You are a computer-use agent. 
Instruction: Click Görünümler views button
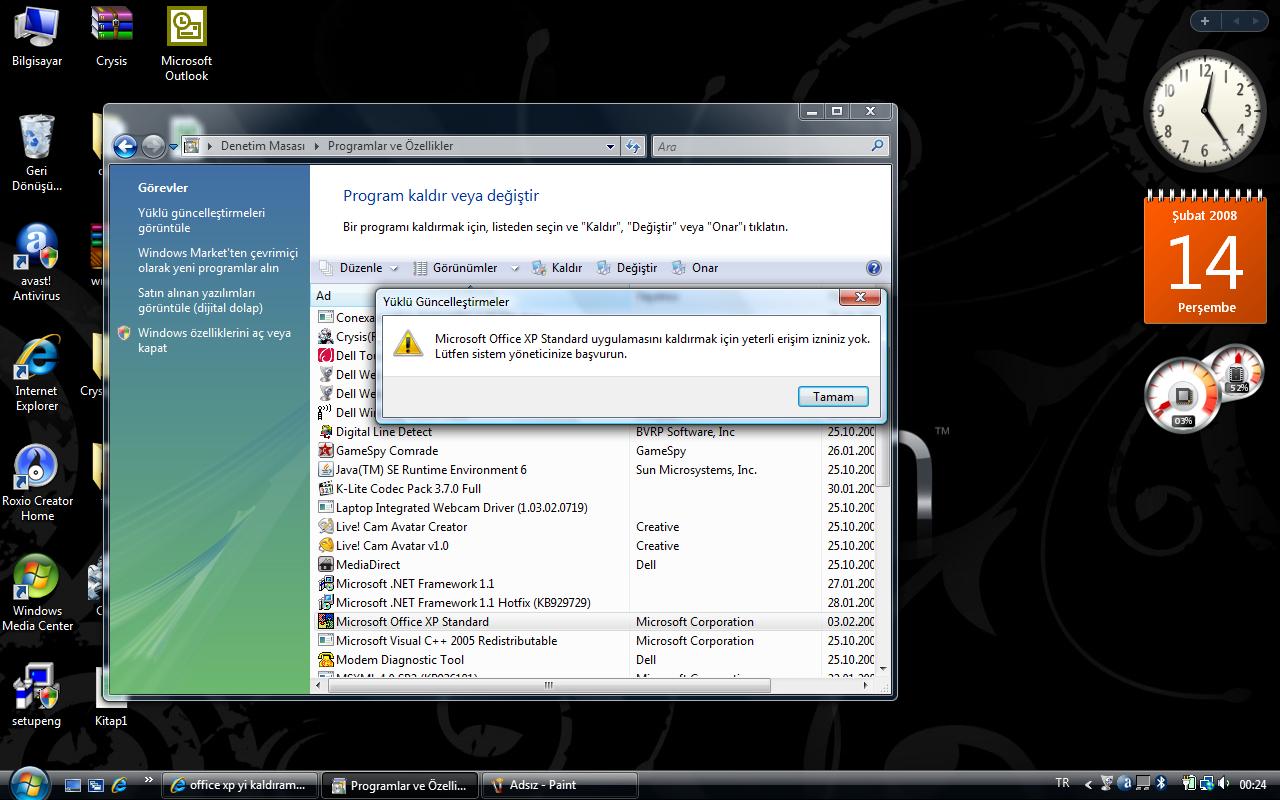coord(455,268)
